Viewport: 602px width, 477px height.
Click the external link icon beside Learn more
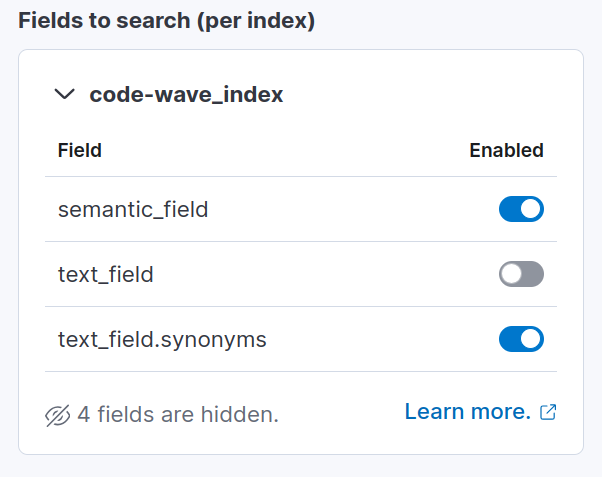(x=547, y=412)
